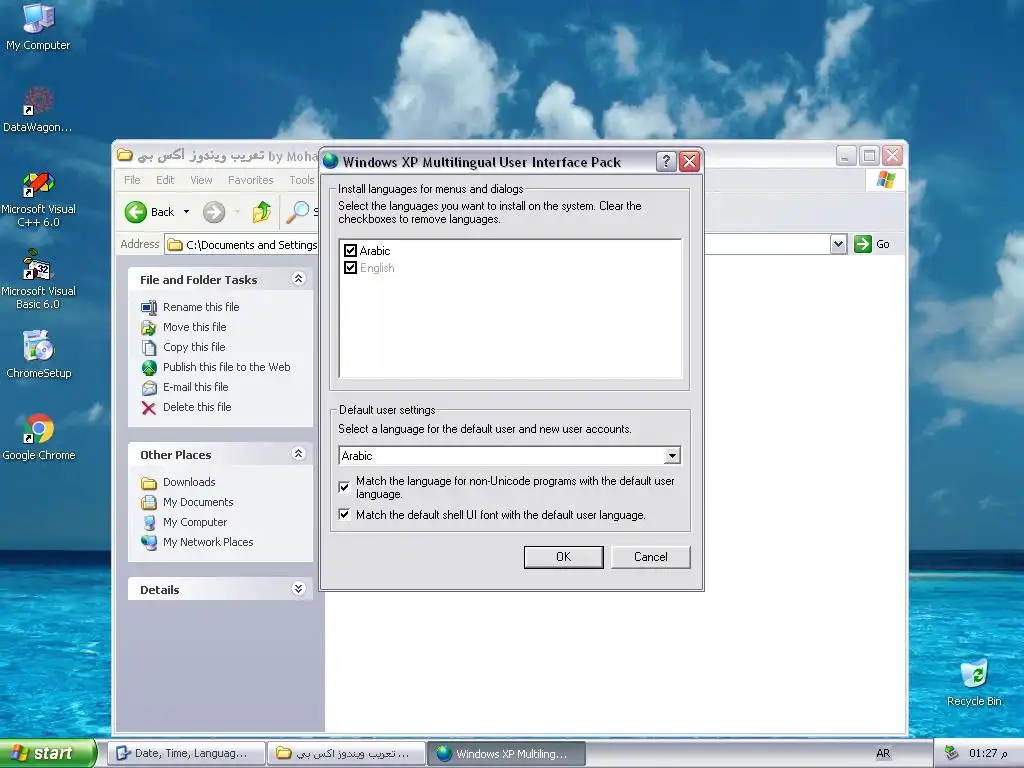
Task: Launch Microsoft Visual C++ 6.0 shortcut
Action: click(x=38, y=199)
